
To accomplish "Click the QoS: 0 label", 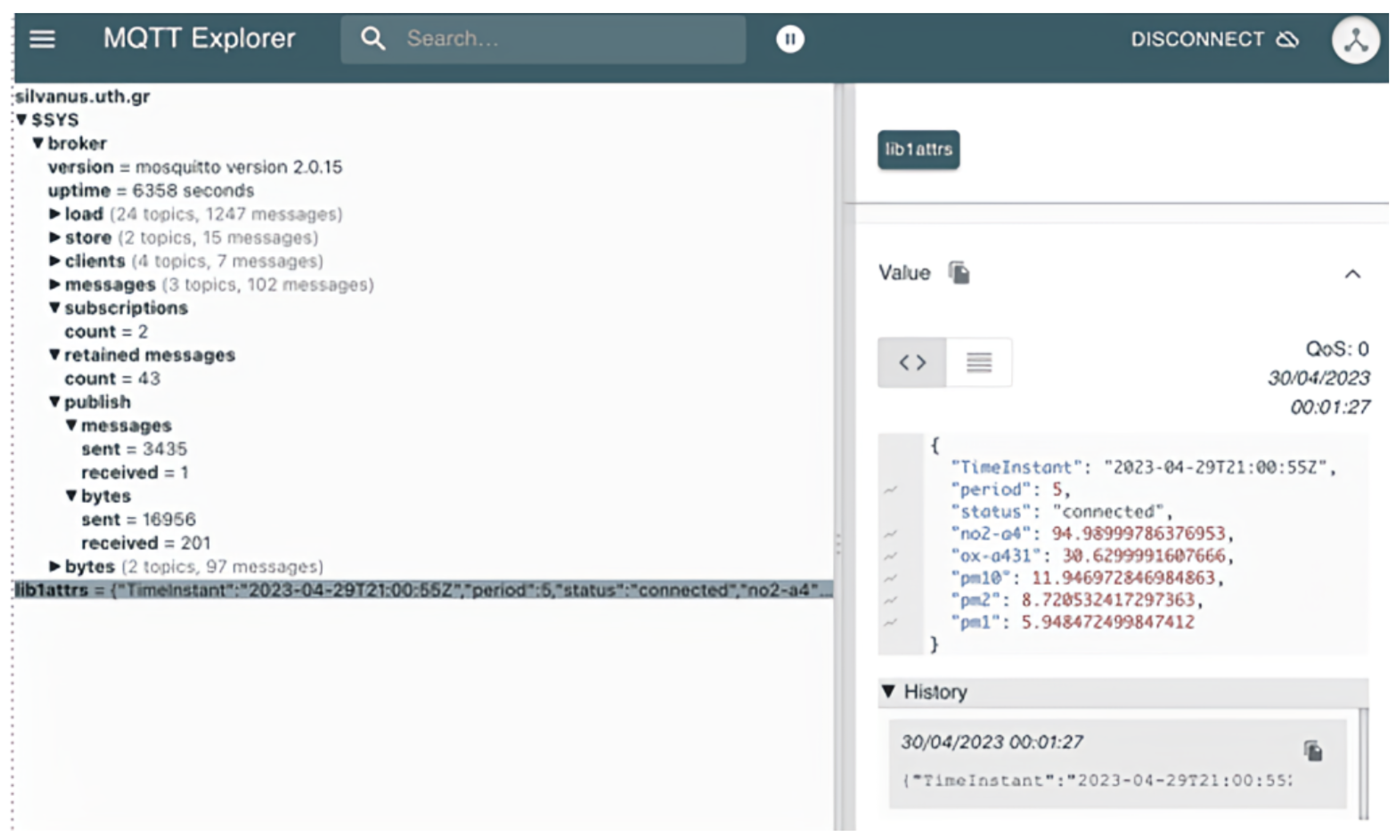I will point(1337,349).
